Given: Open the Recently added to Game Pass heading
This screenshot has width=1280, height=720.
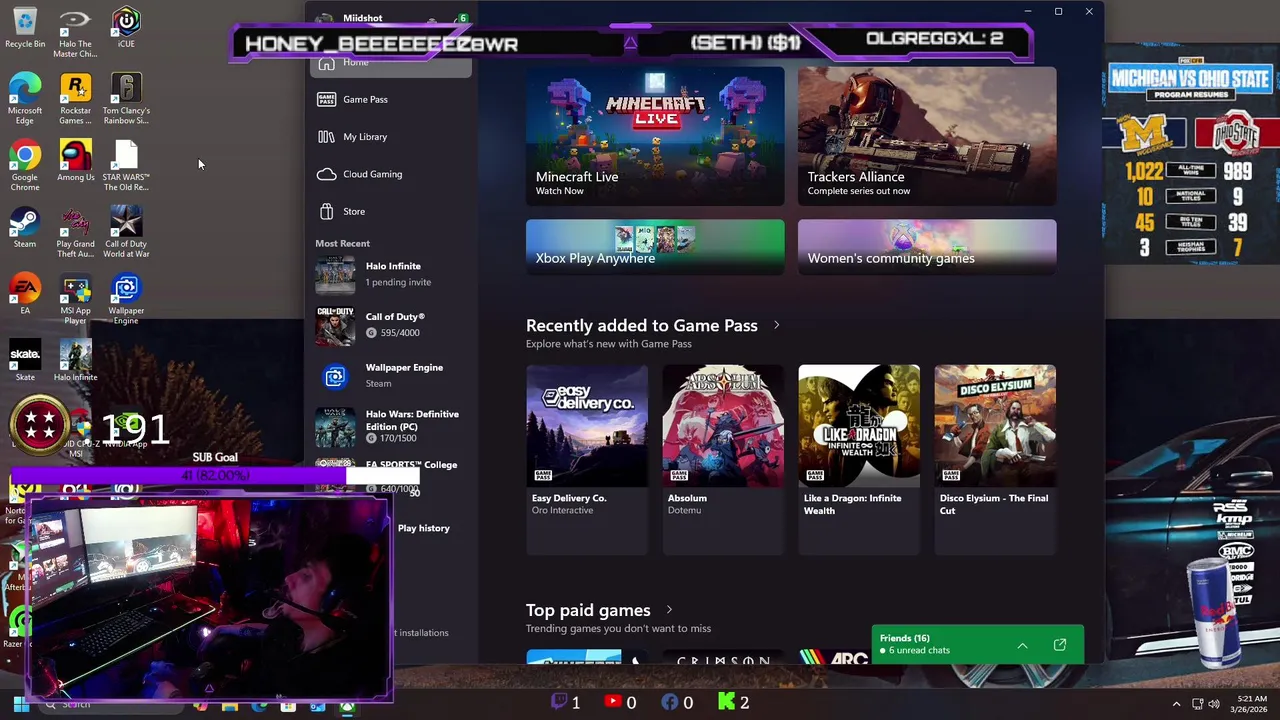Looking at the screenshot, I should click(x=641, y=325).
